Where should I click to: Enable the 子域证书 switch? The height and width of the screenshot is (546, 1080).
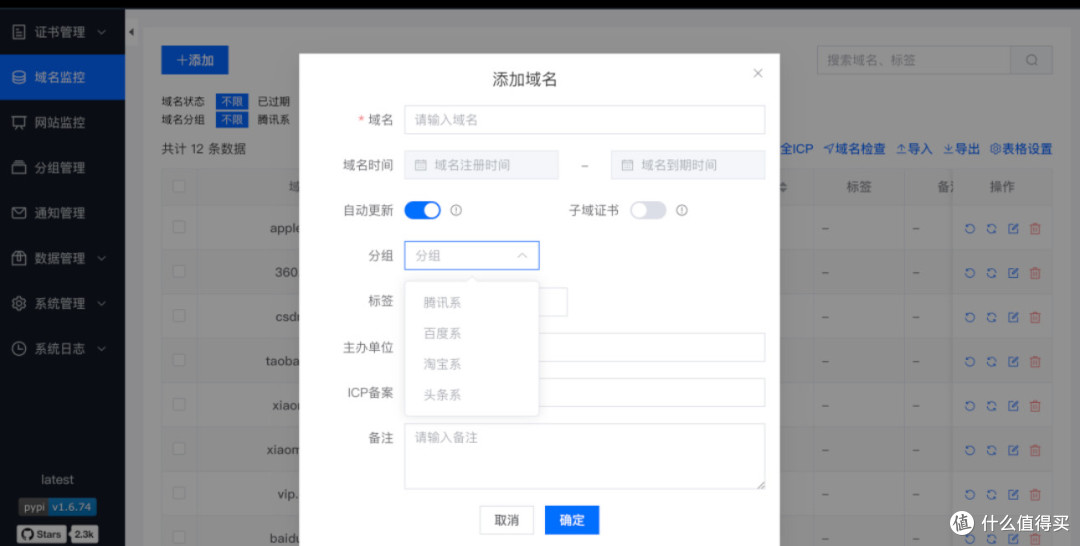[x=648, y=211]
